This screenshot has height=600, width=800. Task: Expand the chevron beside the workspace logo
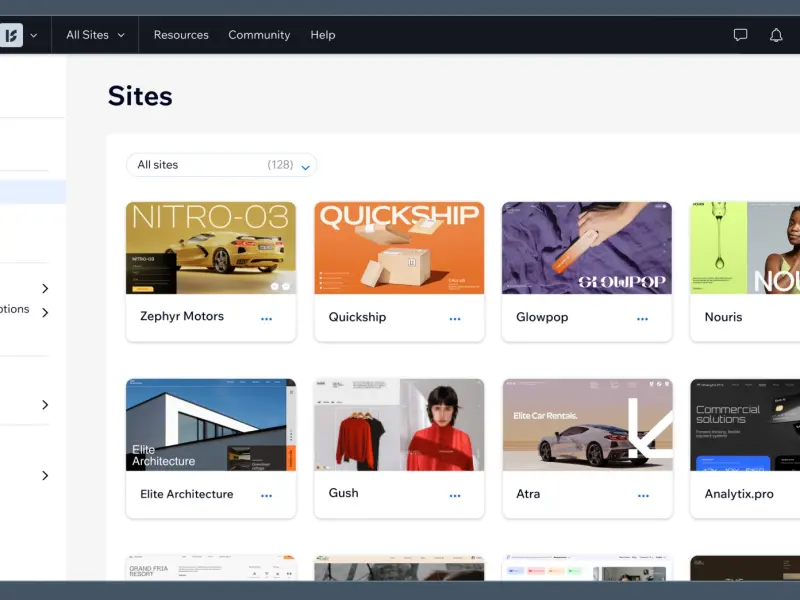34,36
